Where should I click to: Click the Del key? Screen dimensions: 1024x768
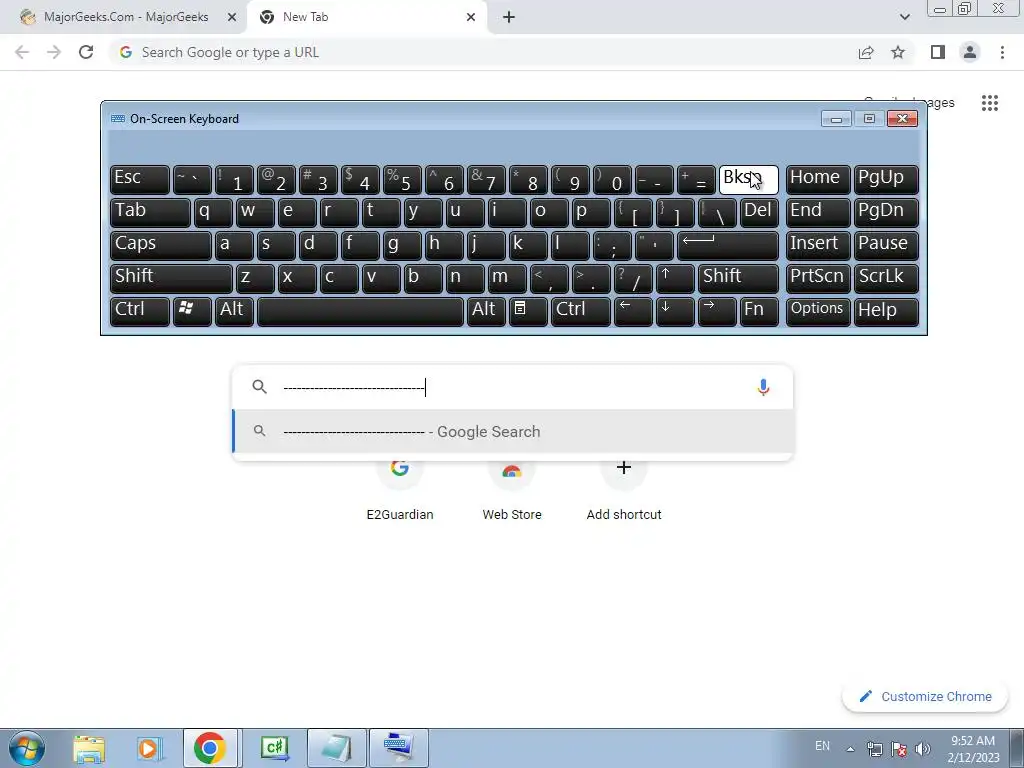[759, 212]
